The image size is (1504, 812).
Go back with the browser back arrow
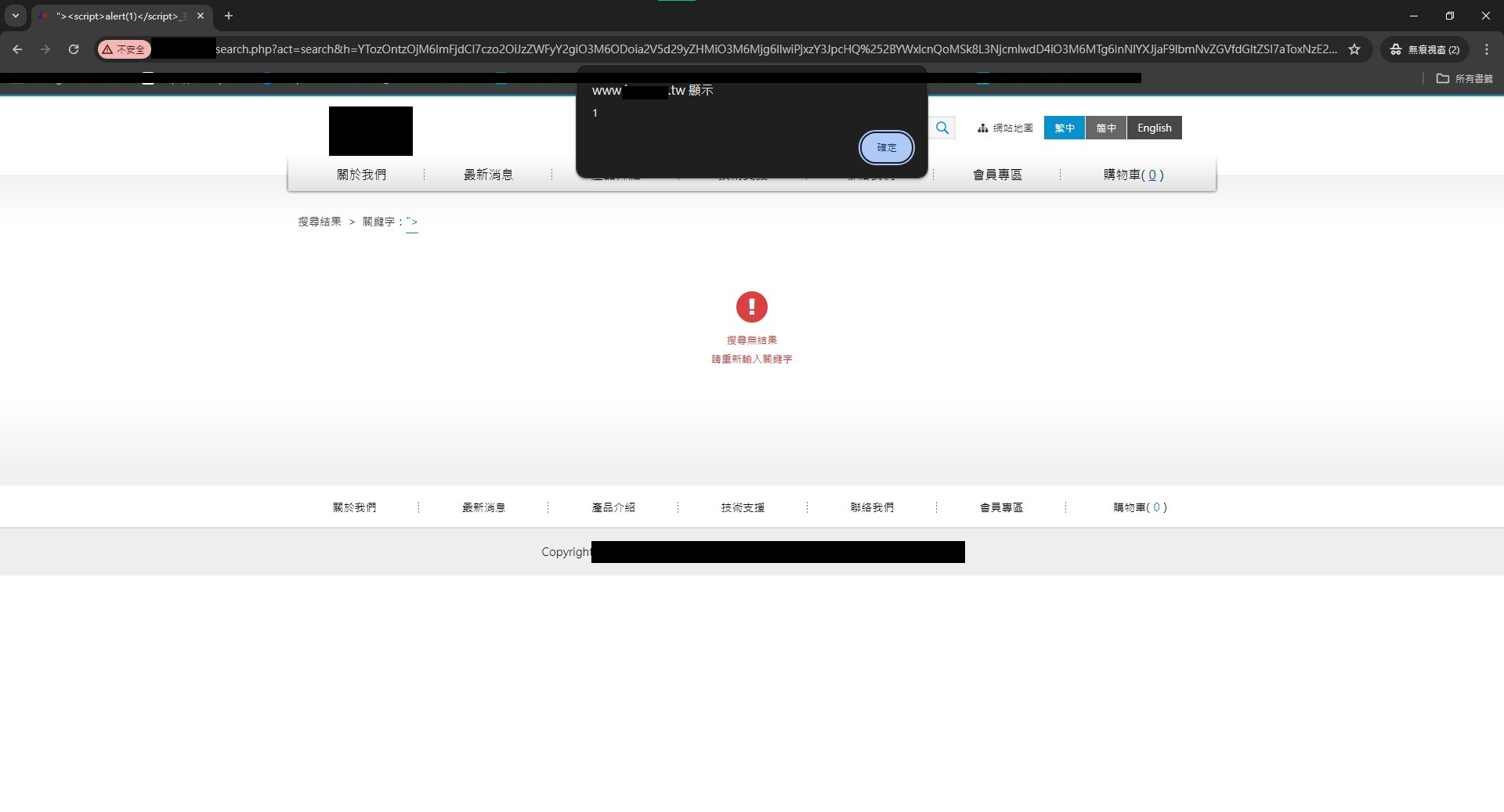[17, 49]
